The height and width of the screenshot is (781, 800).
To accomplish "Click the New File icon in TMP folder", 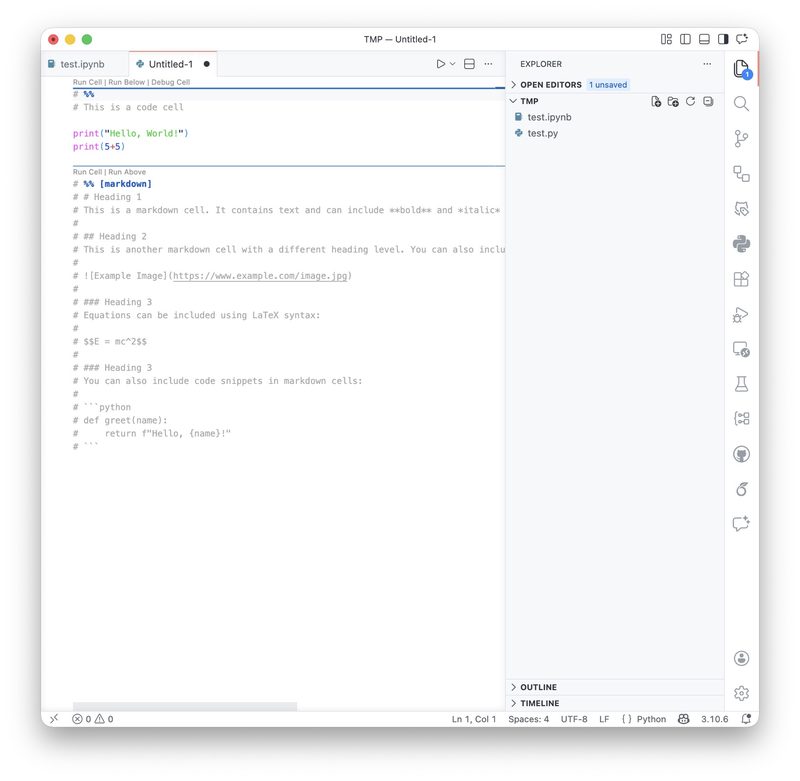I will [656, 102].
